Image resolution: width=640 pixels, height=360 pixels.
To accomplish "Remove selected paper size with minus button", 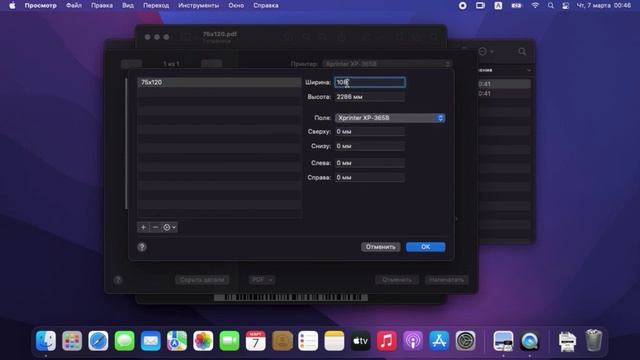I will pos(155,227).
